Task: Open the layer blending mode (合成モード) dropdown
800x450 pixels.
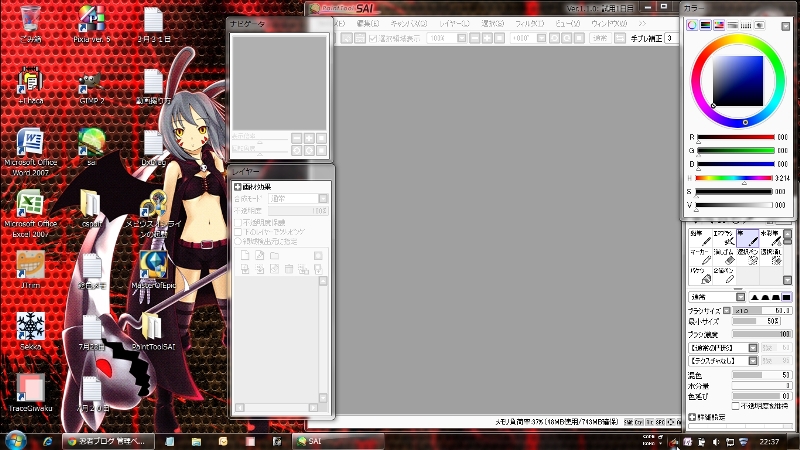Action: [x=323, y=198]
